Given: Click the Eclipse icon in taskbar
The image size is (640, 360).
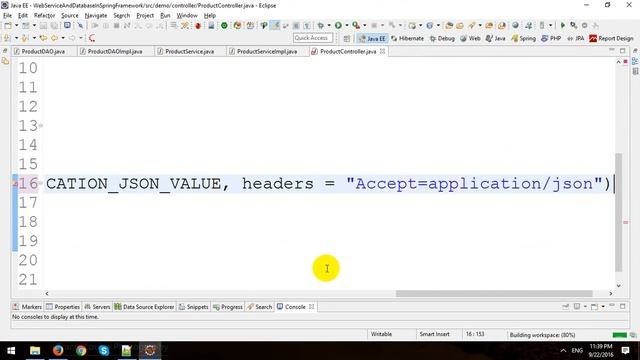Looking at the screenshot, I should pyautogui.click(x=150, y=351).
